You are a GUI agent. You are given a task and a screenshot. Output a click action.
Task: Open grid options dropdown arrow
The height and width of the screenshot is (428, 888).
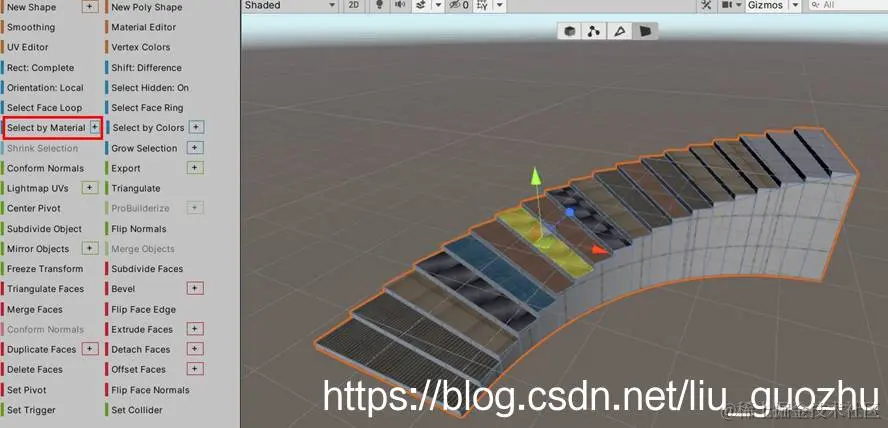point(499,5)
